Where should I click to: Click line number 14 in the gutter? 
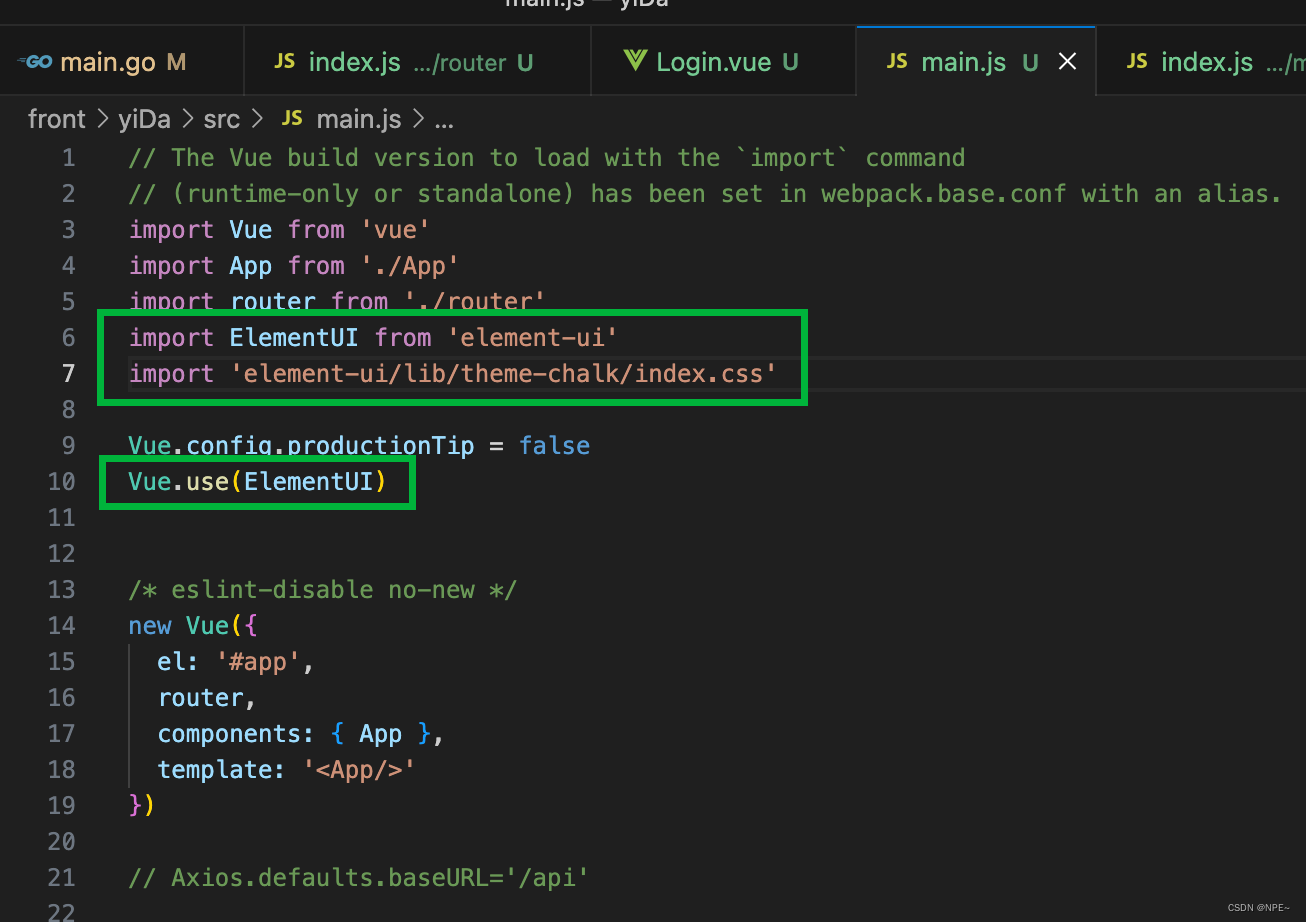(x=62, y=626)
